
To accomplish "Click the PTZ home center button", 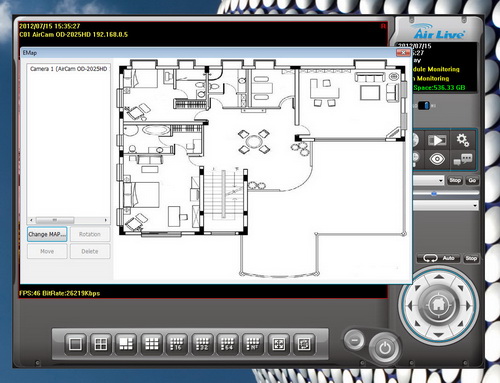I will 439,304.
